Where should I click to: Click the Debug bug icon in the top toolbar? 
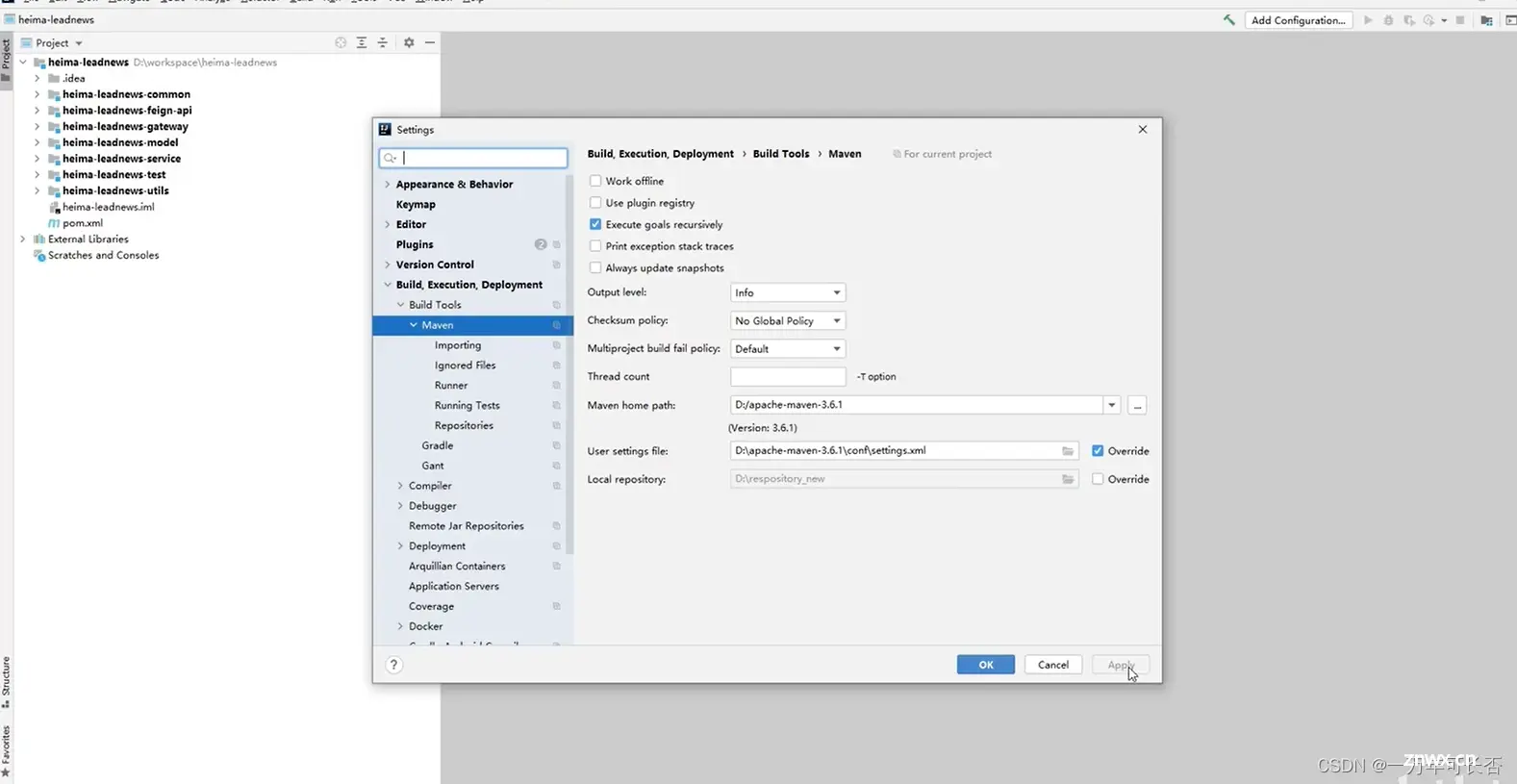pyautogui.click(x=1388, y=20)
